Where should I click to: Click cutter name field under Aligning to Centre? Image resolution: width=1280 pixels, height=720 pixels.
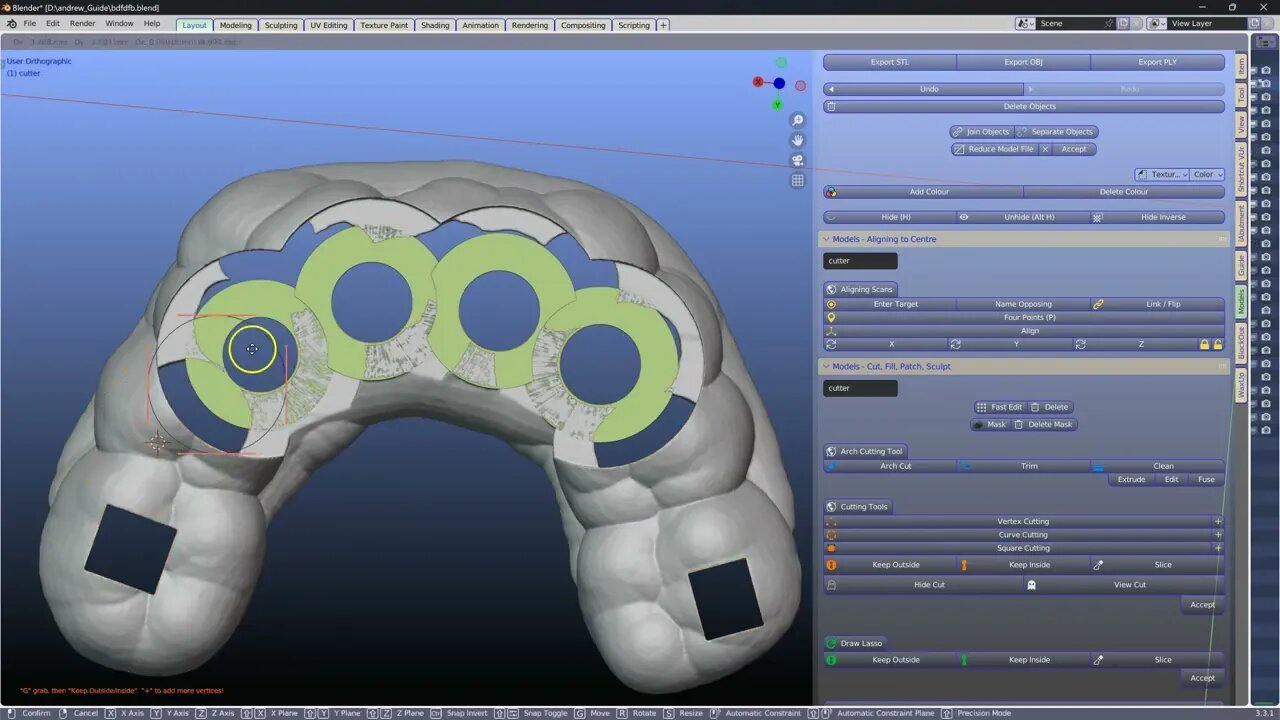(860, 261)
